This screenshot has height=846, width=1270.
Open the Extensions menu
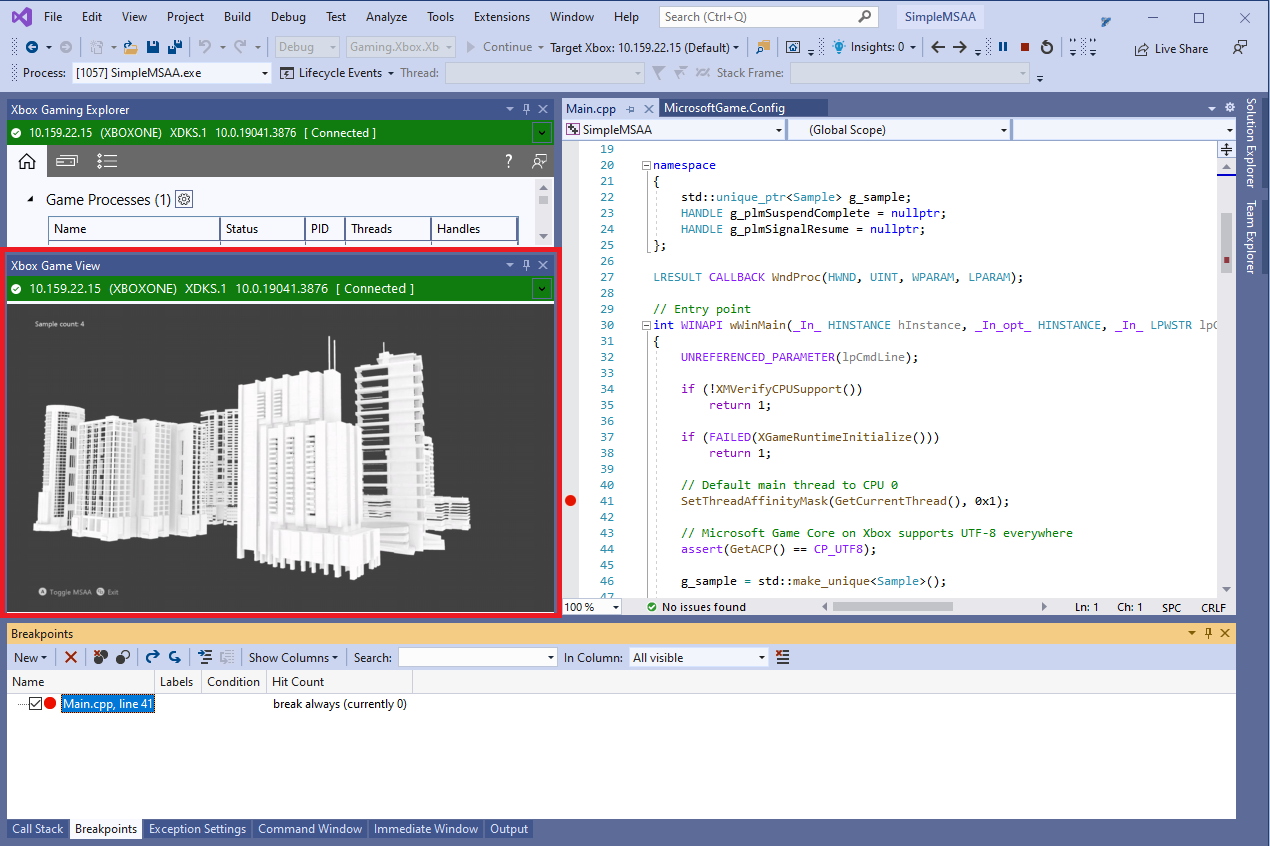tap(502, 17)
